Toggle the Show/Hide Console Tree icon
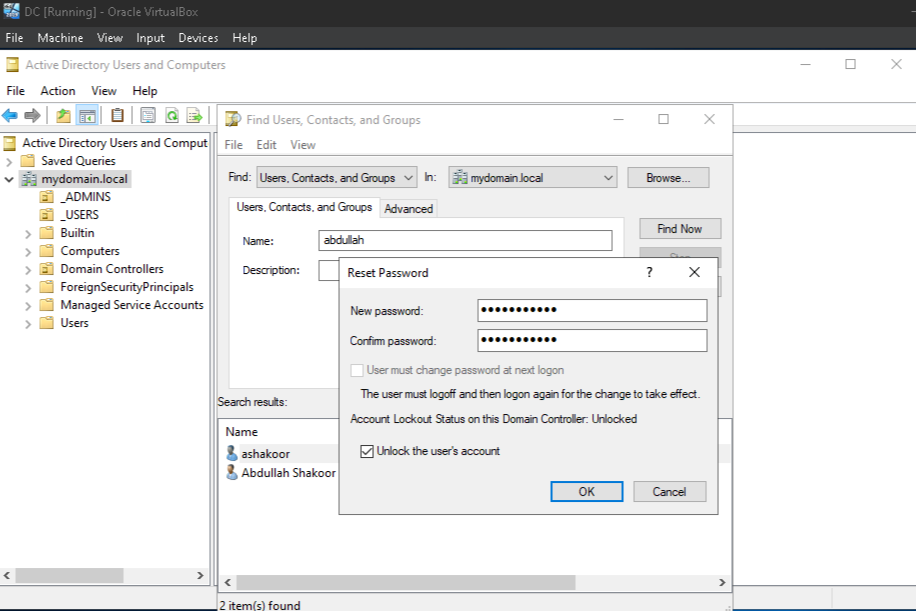This screenshot has width=916, height=611. (87, 116)
